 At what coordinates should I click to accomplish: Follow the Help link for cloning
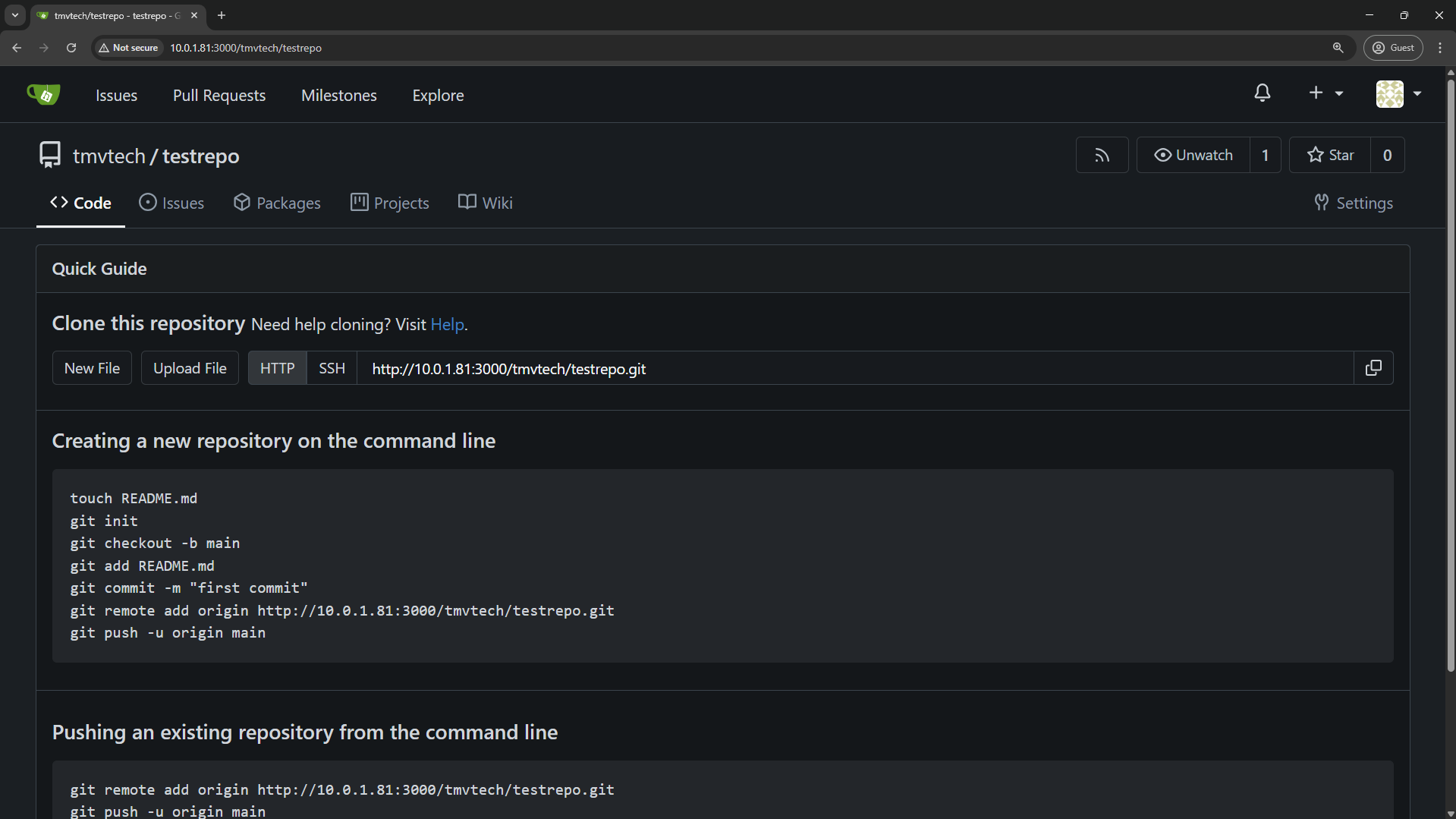coord(447,324)
